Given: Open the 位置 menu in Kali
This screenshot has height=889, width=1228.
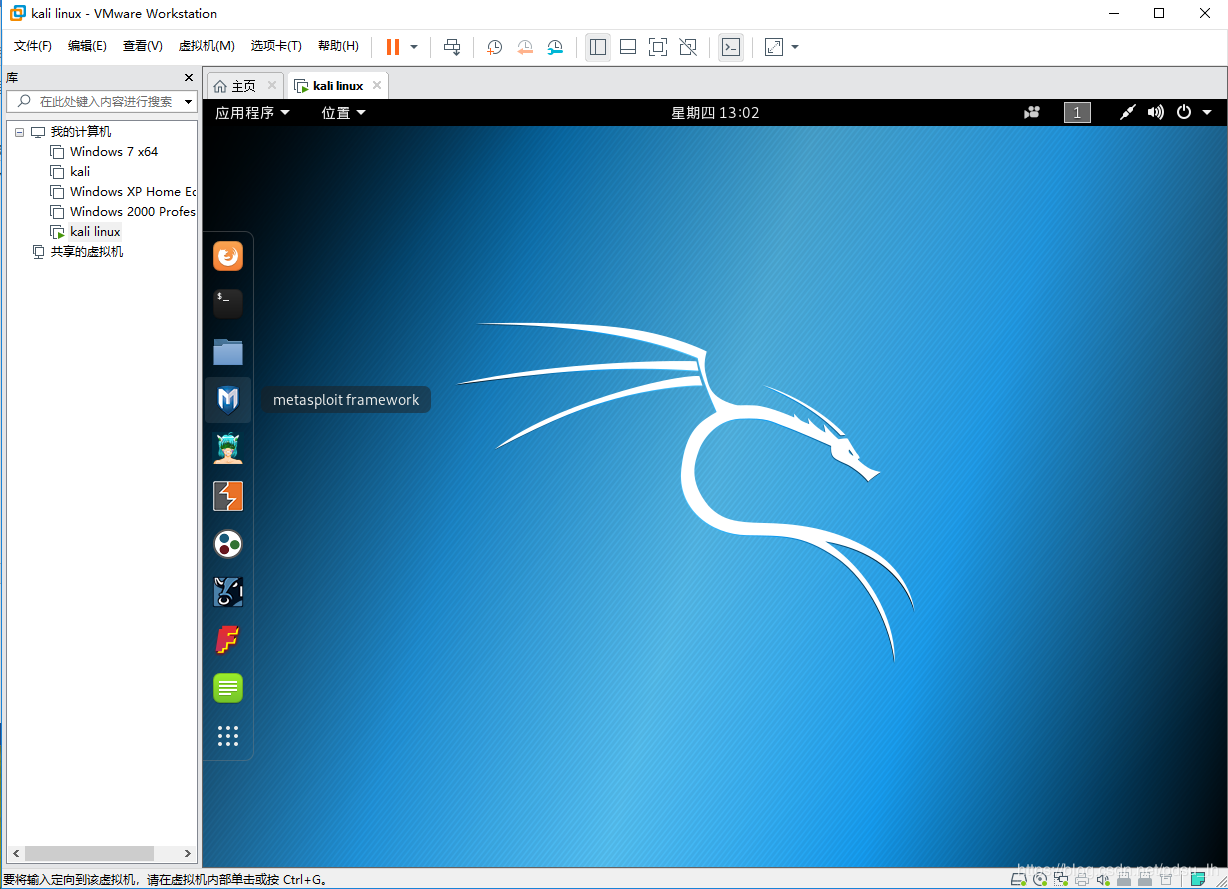Looking at the screenshot, I should tap(343, 113).
